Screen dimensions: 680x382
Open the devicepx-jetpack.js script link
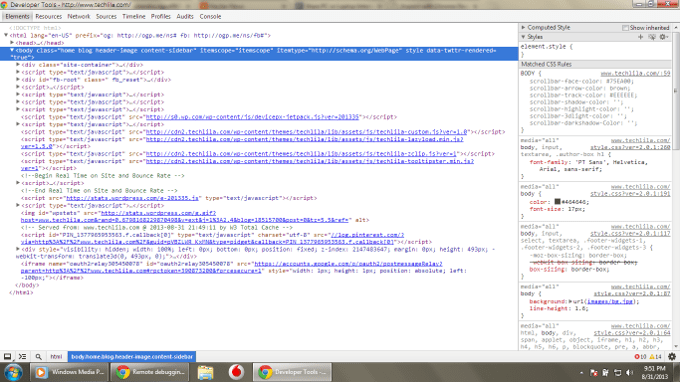point(252,117)
